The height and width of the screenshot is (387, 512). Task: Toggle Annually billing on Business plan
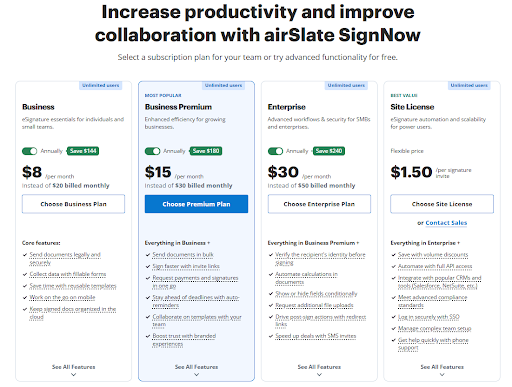[x=29, y=151]
